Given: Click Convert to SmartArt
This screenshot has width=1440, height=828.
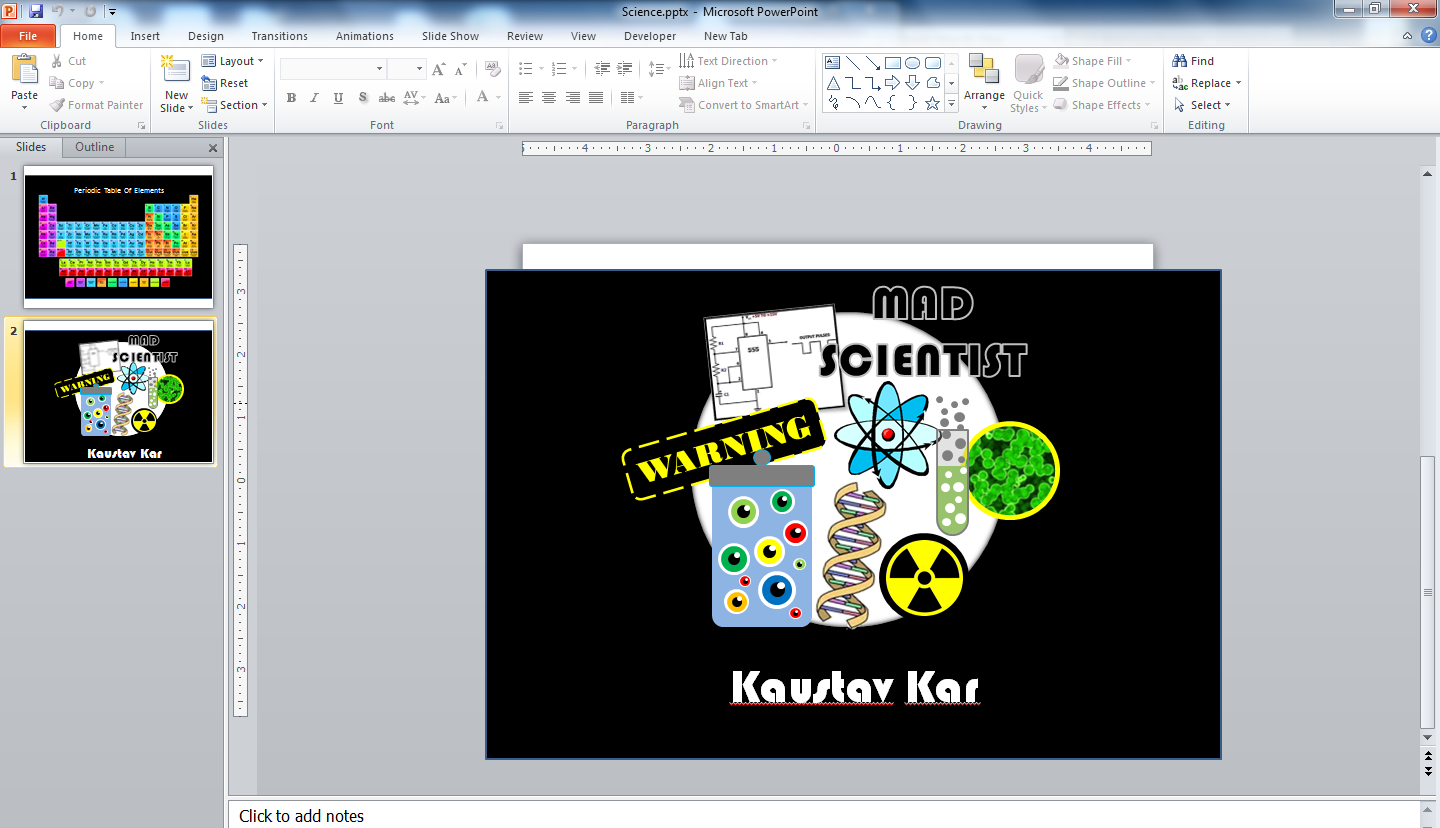Looking at the screenshot, I should pos(743,105).
